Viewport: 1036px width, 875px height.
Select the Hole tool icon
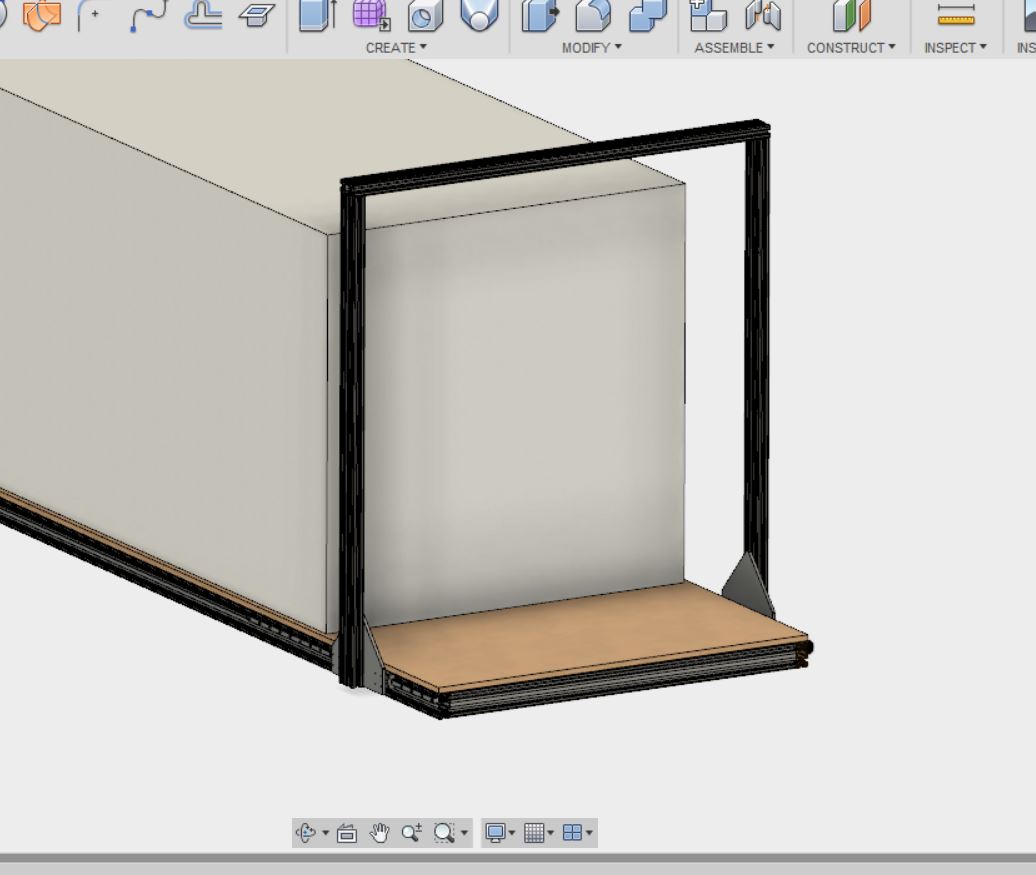pyautogui.click(x=425, y=15)
